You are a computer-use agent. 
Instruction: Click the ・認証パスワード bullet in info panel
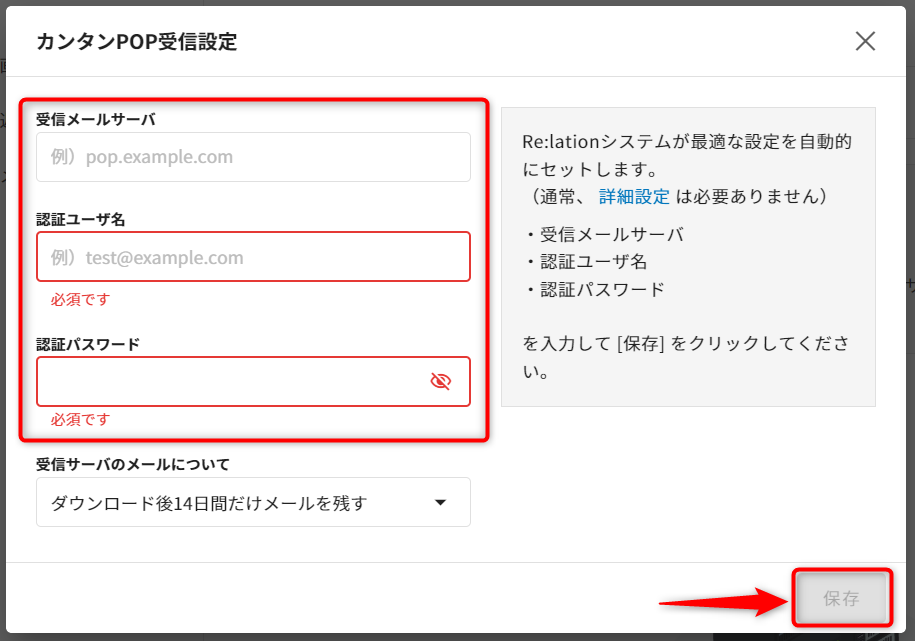[x=593, y=290]
